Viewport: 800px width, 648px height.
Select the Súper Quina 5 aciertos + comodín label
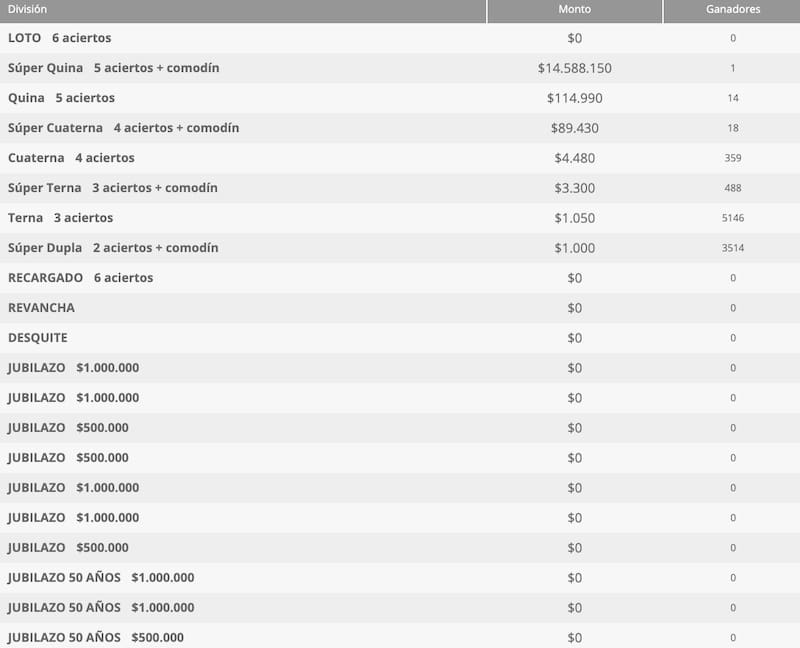click(x=113, y=68)
